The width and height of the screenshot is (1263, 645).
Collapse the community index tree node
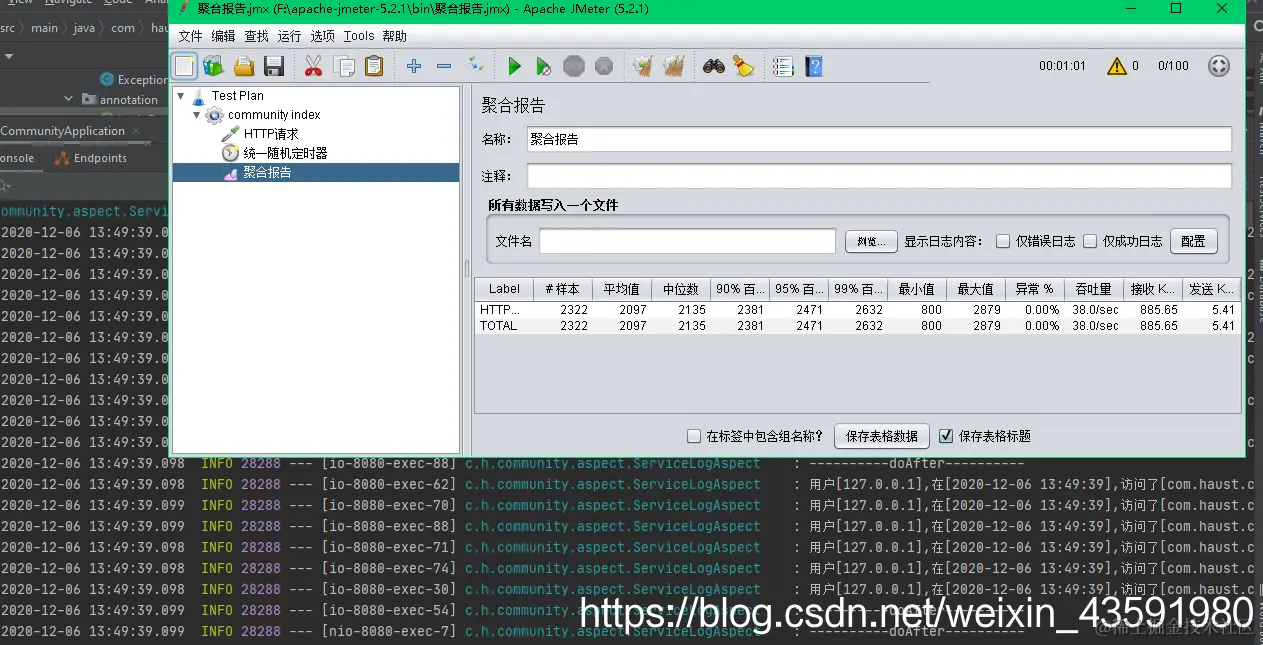tap(196, 115)
